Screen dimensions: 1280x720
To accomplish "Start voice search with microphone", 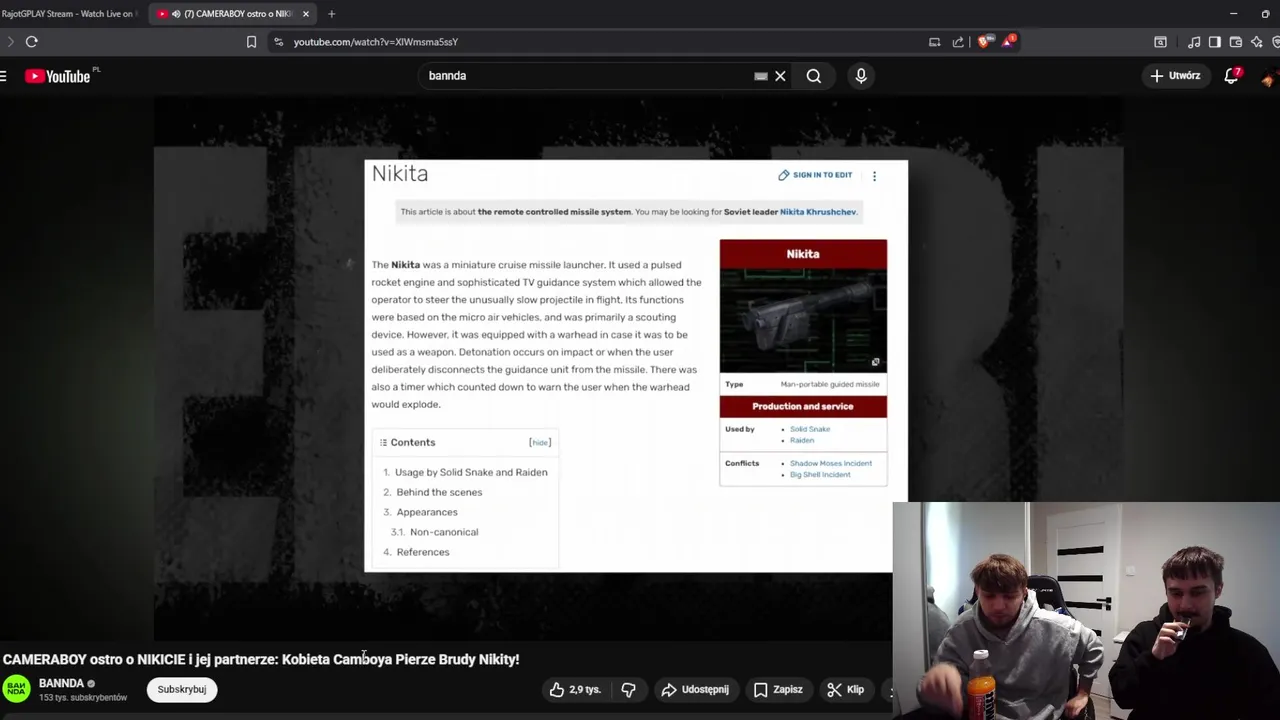I will pyautogui.click(x=861, y=76).
